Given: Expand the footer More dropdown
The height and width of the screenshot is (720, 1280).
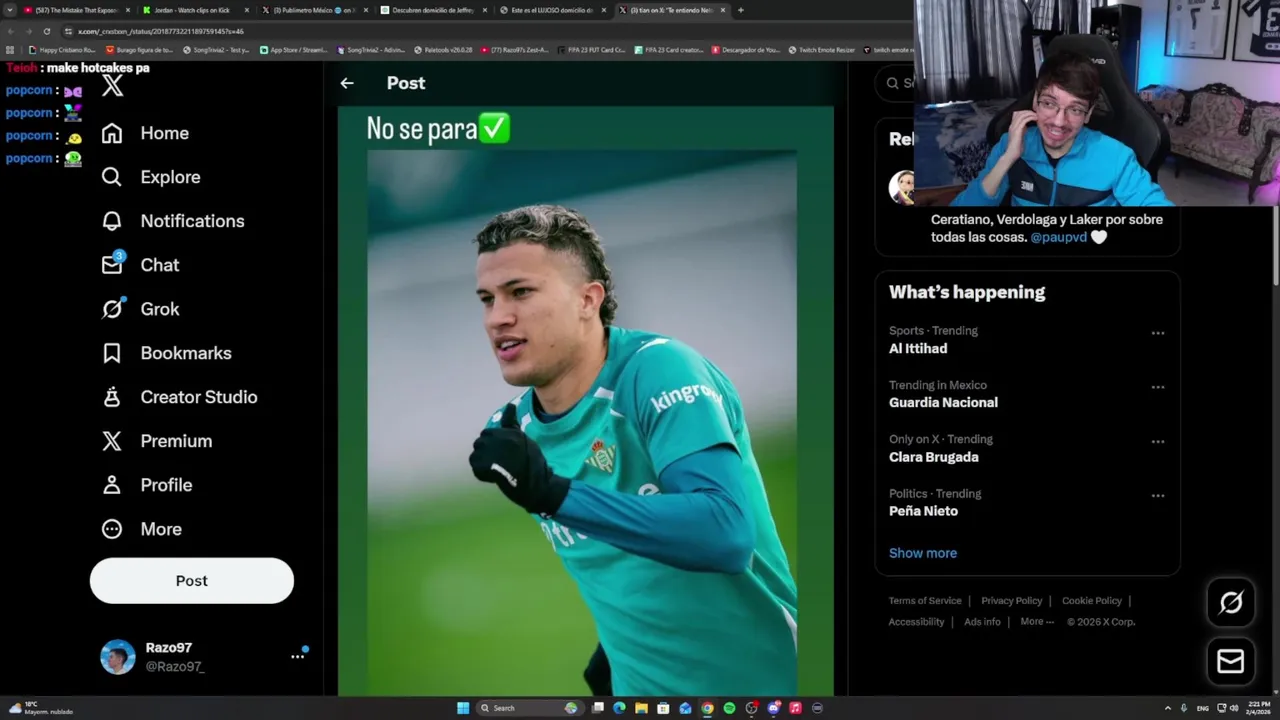Looking at the screenshot, I should pos(1037,622).
